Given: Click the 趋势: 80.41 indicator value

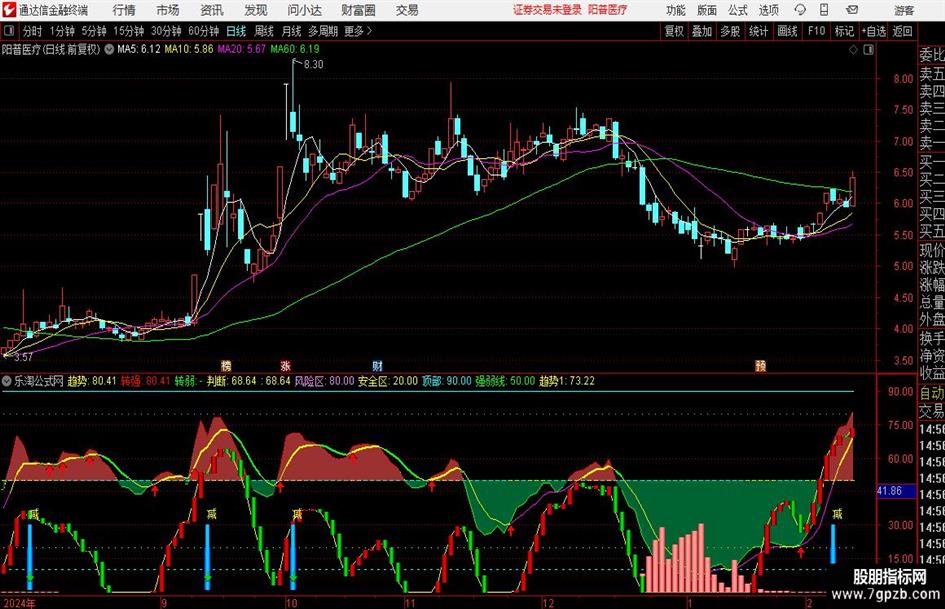Looking at the screenshot, I should 92,381.
